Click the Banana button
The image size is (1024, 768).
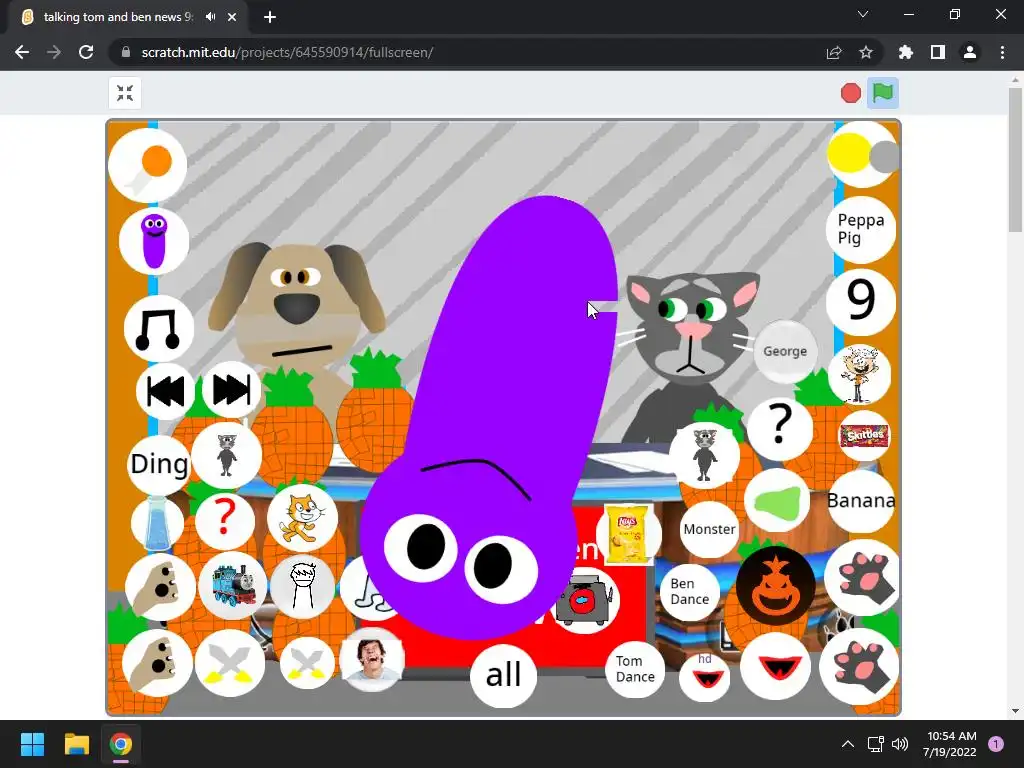[861, 500]
